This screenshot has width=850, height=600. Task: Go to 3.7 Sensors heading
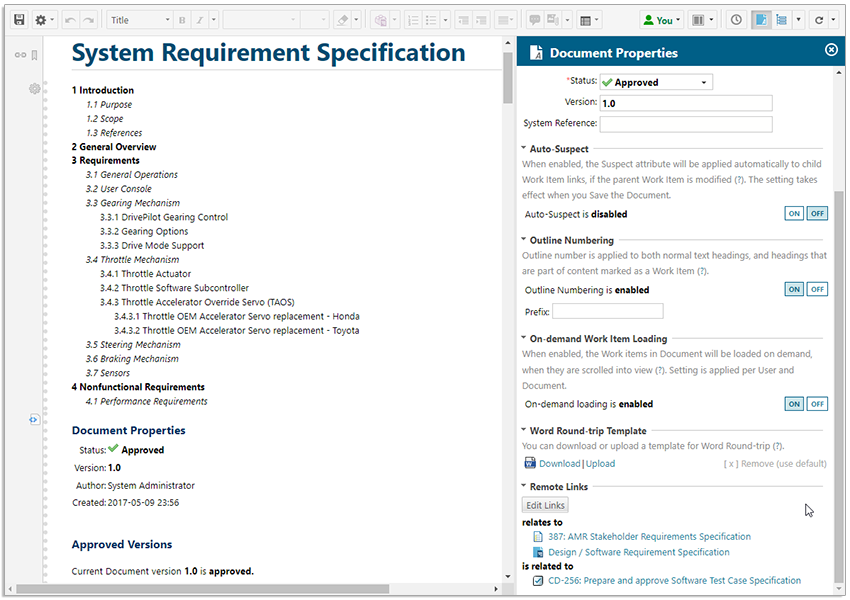point(107,373)
